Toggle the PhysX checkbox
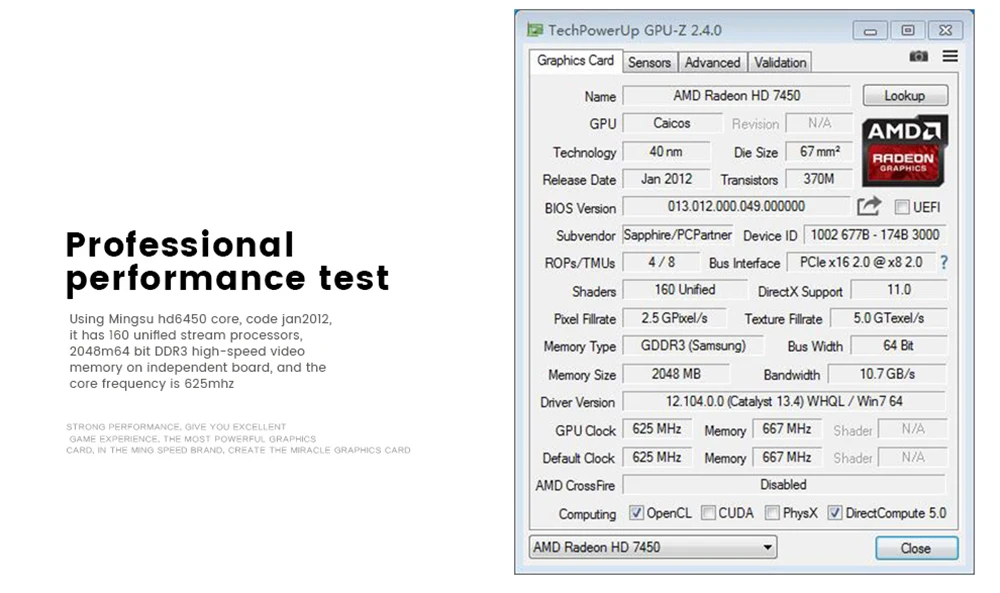 pyautogui.click(x=772, y=513)
